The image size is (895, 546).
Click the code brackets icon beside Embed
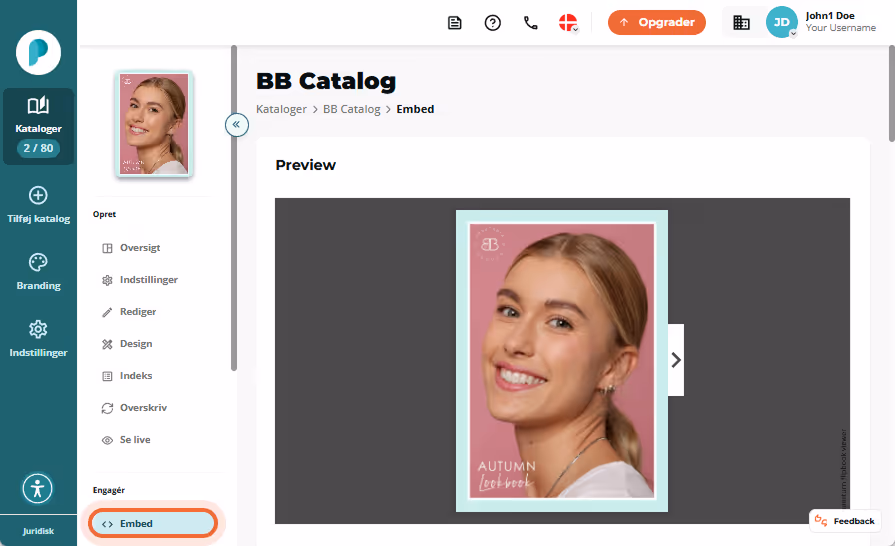107,524
